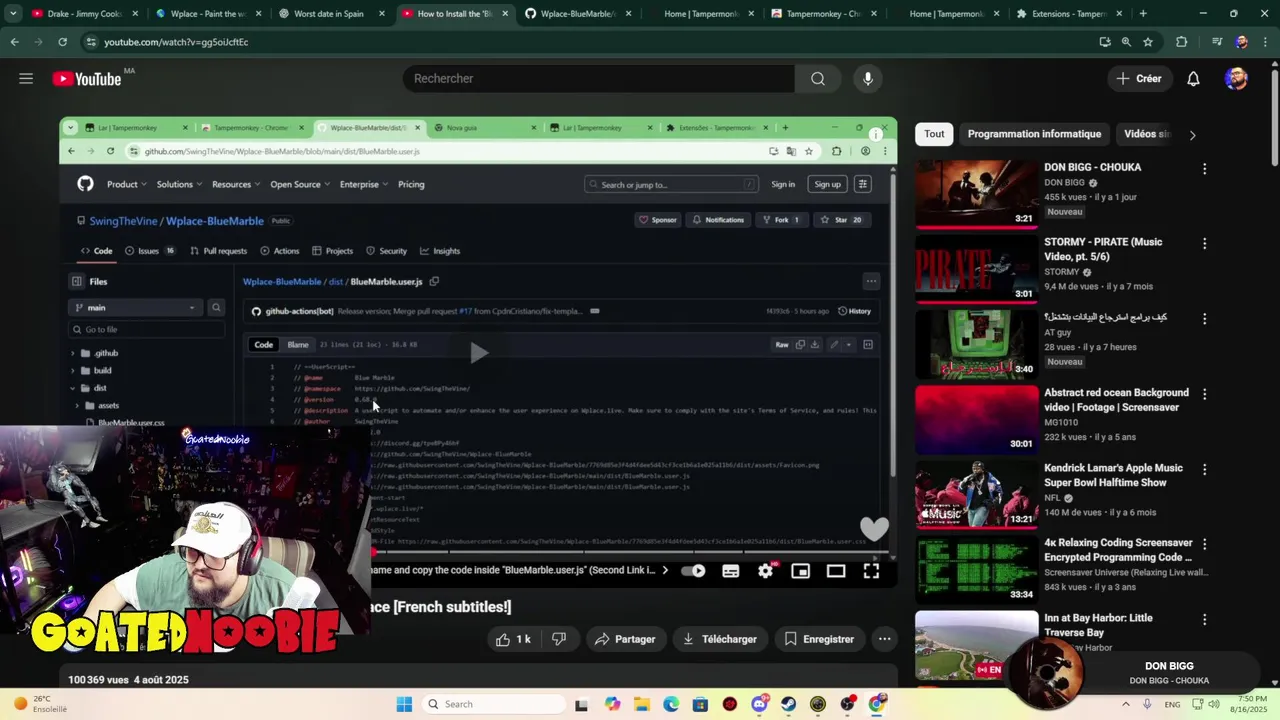Like the video (1 k)
This screenshot has height=720, width=1280.
tap(513, 639)
